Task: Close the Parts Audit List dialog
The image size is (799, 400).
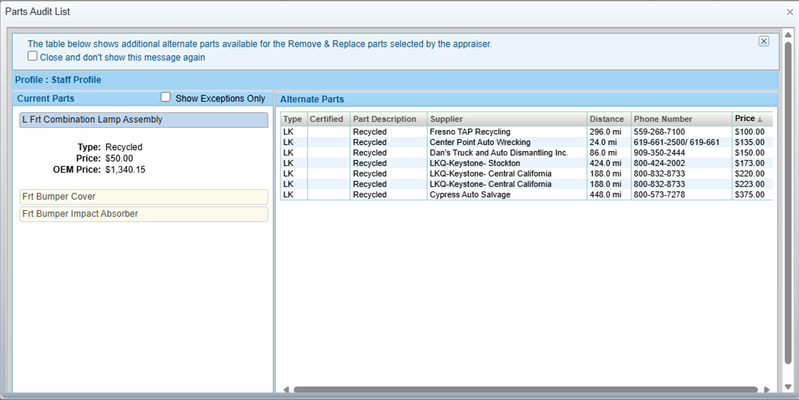Action: (x=790, y=12)
